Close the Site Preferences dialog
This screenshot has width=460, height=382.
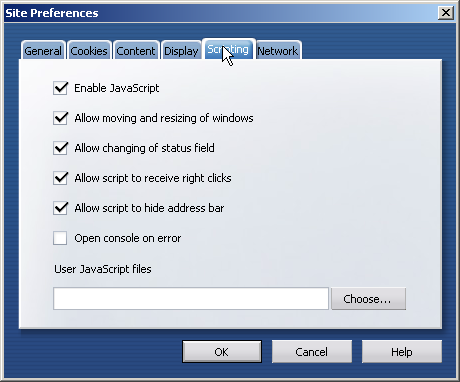tap(446, 13)
